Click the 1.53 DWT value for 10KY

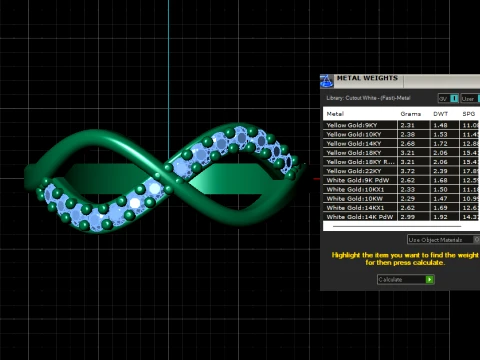tap(440, 134)
